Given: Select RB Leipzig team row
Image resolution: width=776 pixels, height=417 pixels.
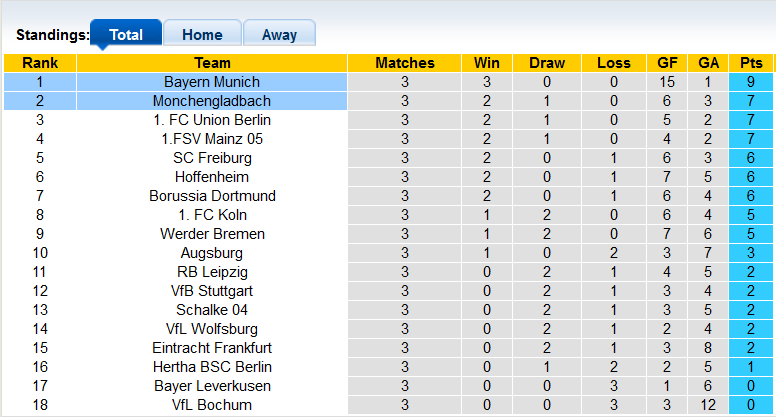Looking at the screenshot, I should pos(212,272).
